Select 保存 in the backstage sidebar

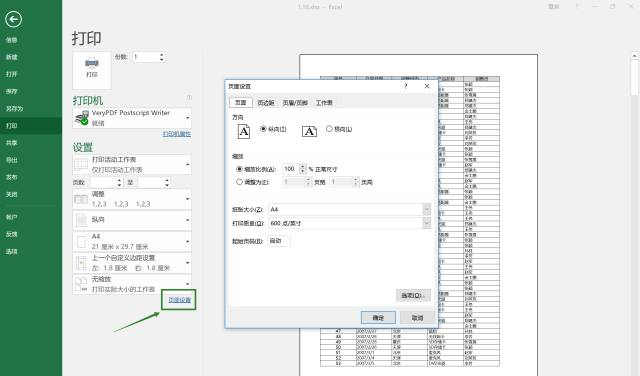(x=31, y=91)
